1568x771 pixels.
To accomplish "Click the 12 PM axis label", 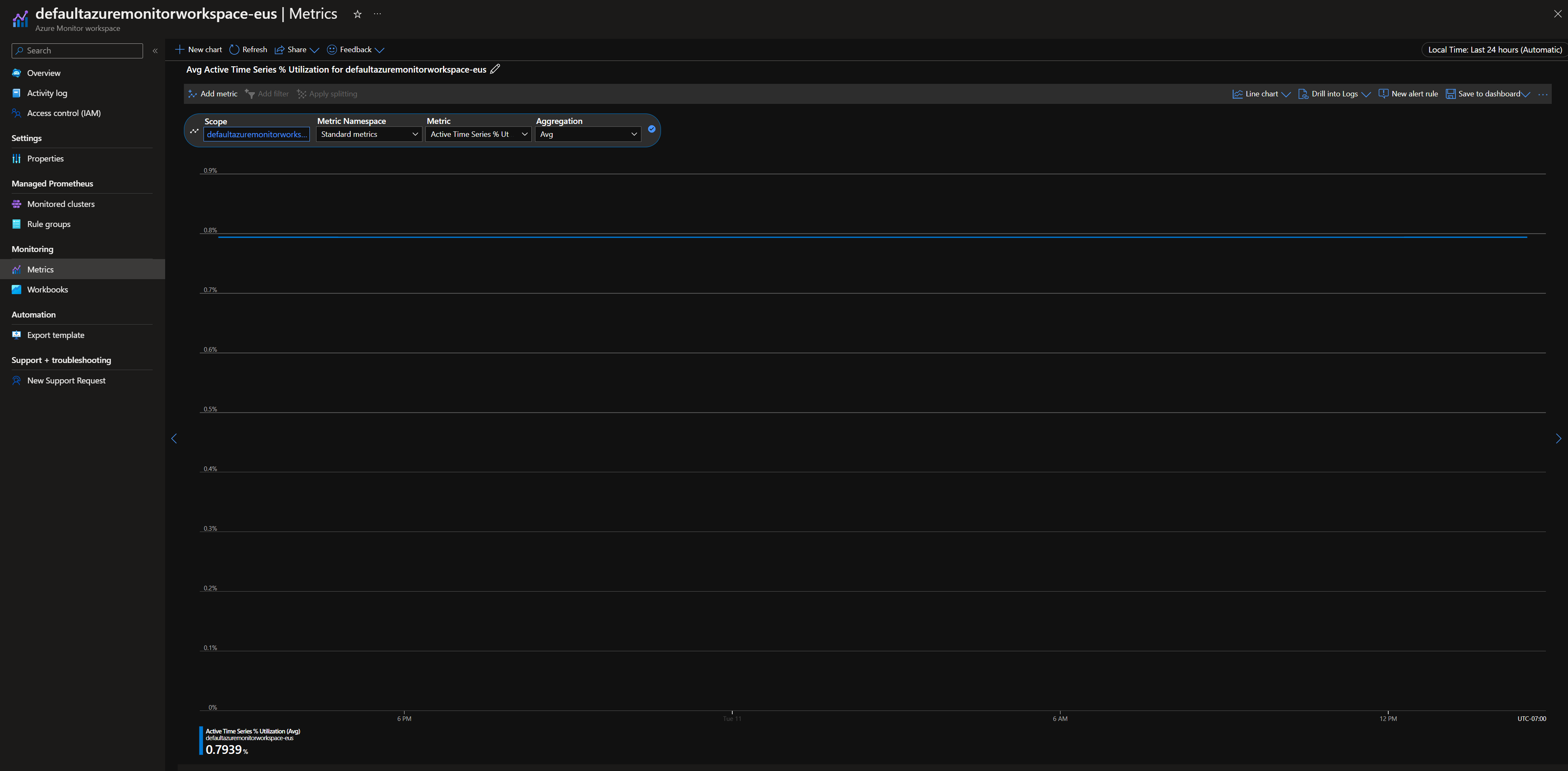I will (x=1388, y=719).
